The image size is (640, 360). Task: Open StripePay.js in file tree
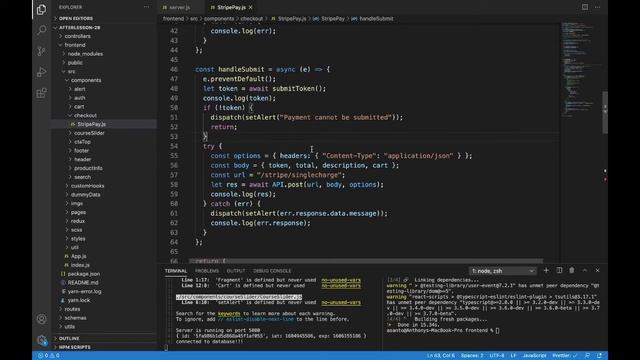point(91,124)
